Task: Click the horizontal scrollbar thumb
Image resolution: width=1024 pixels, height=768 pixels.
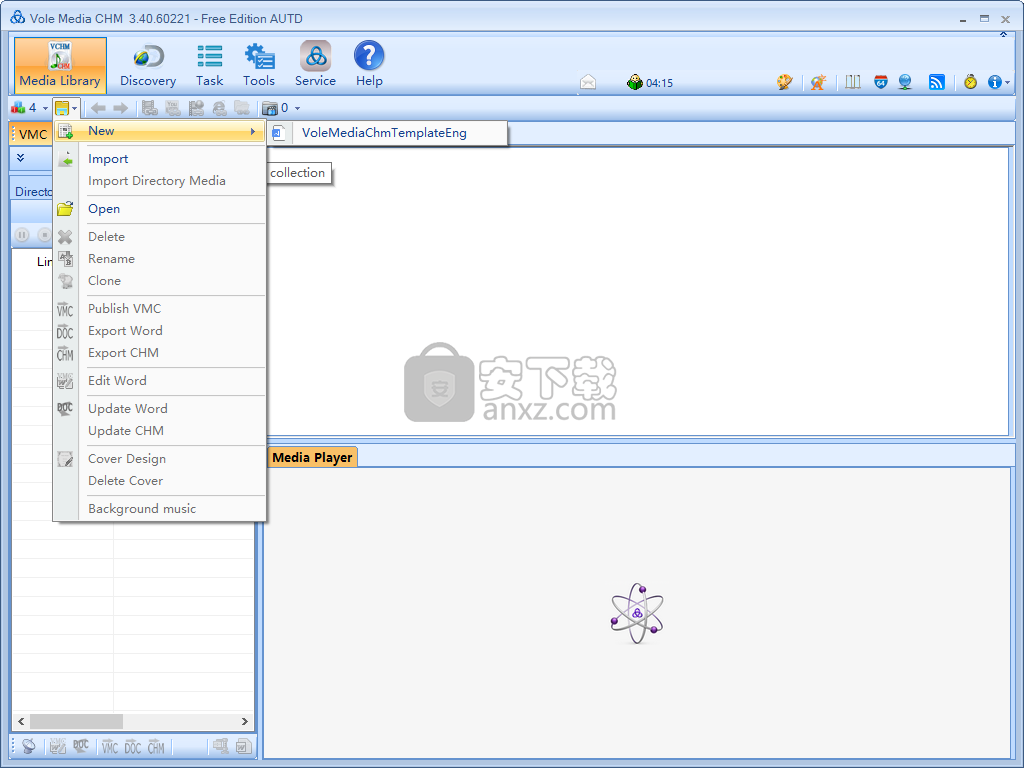Action: [x=76, y=722]
